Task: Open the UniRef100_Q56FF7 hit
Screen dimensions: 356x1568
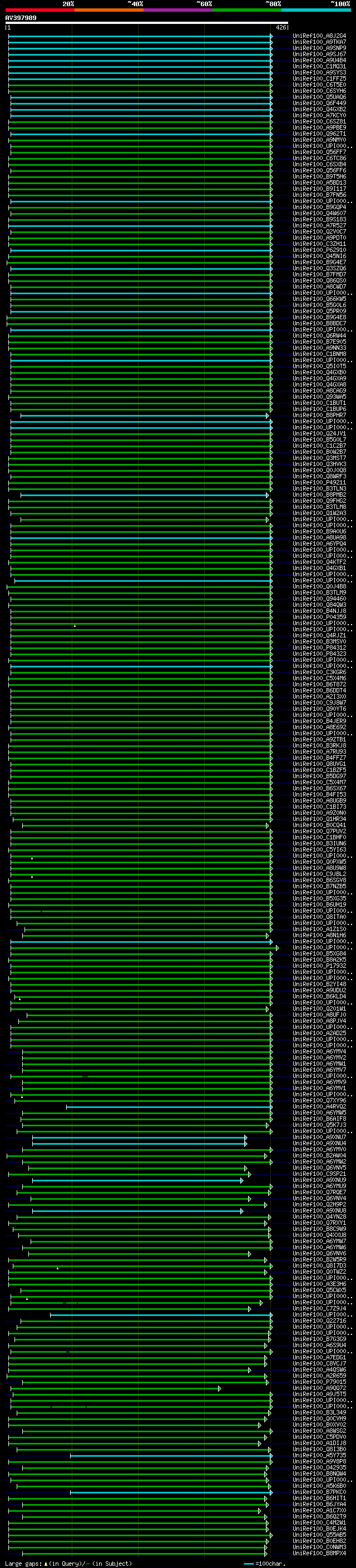Action: point(319,152)
